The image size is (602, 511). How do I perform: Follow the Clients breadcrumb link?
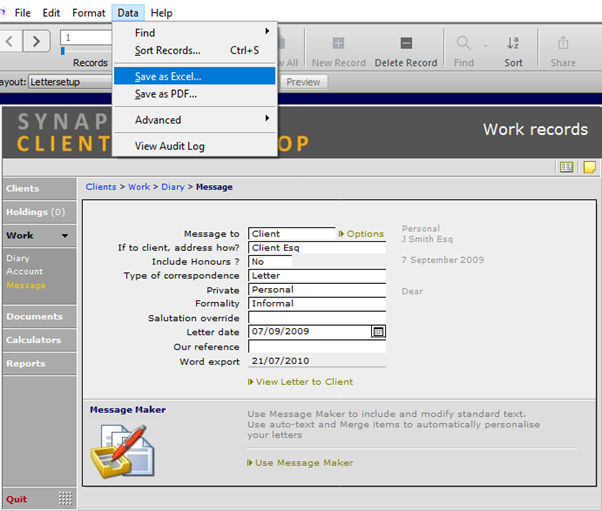[101, 187]
